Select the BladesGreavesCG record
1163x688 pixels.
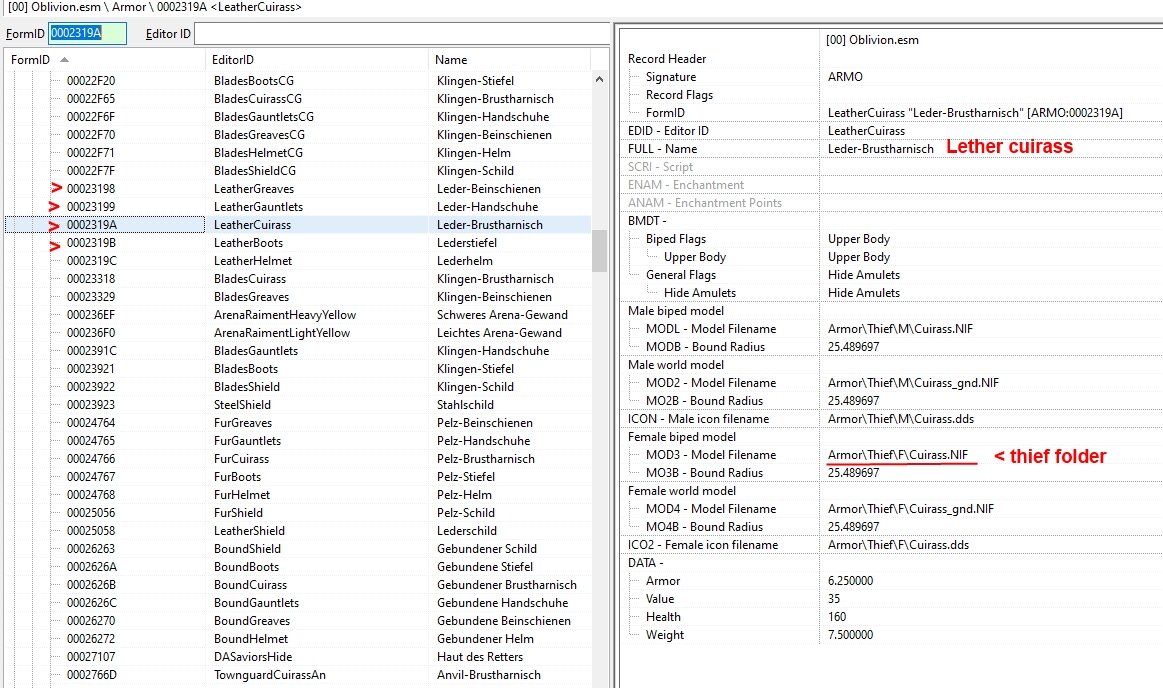298,135
